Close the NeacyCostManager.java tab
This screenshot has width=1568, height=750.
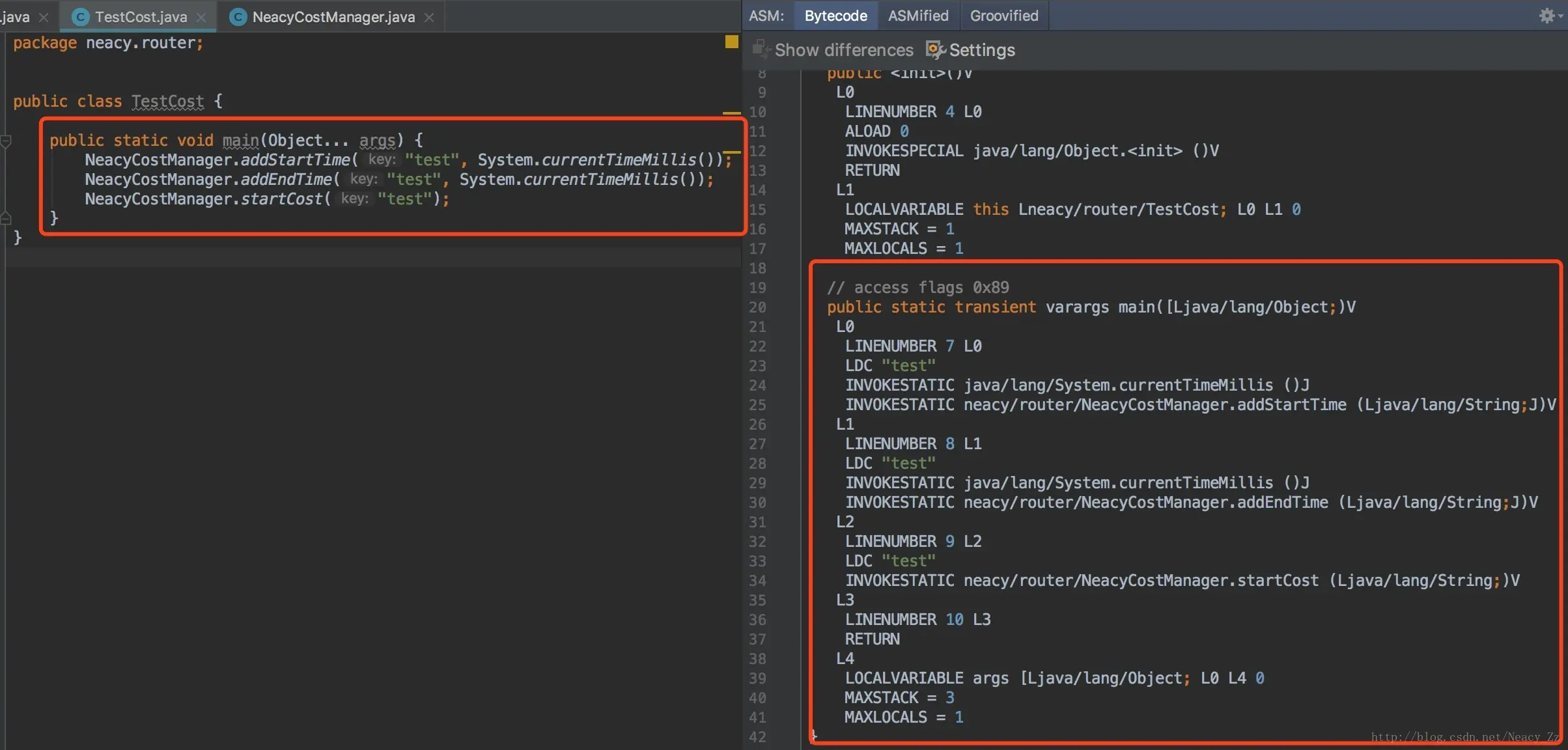tap(429, 18)
